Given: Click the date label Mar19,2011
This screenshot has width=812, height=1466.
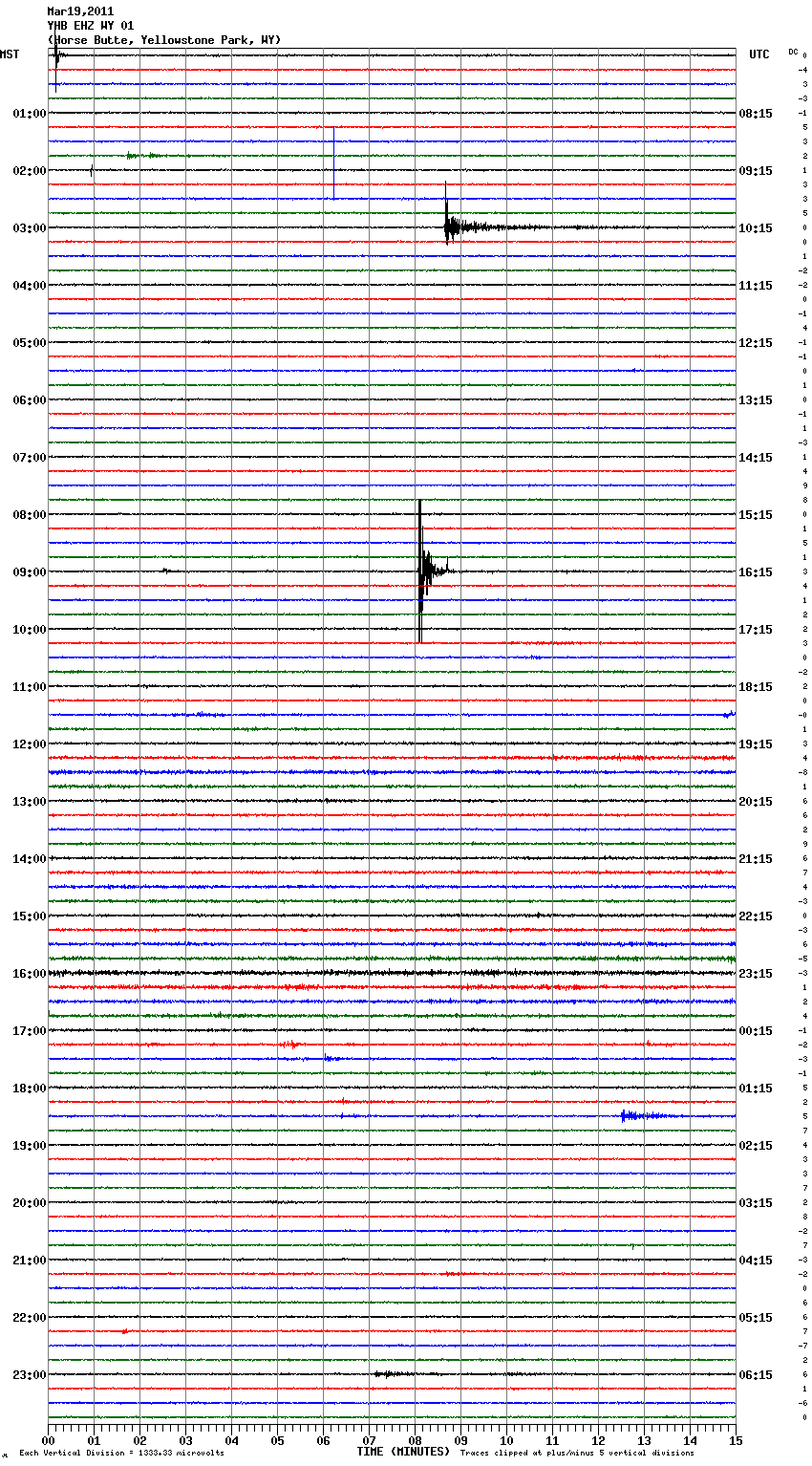Looking at the screenshot, I should point(80,11).
